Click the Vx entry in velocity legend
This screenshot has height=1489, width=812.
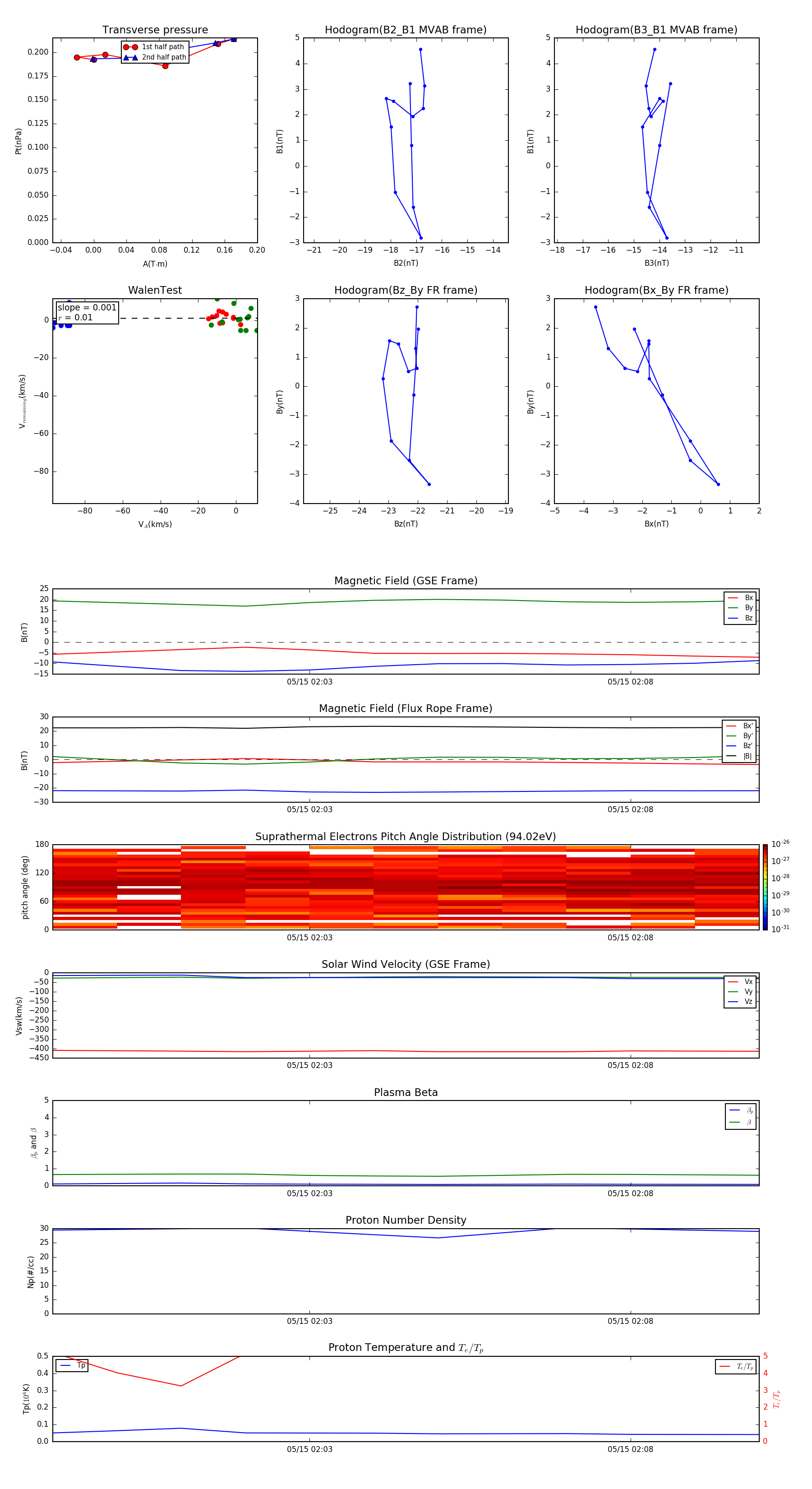point(740,982)
